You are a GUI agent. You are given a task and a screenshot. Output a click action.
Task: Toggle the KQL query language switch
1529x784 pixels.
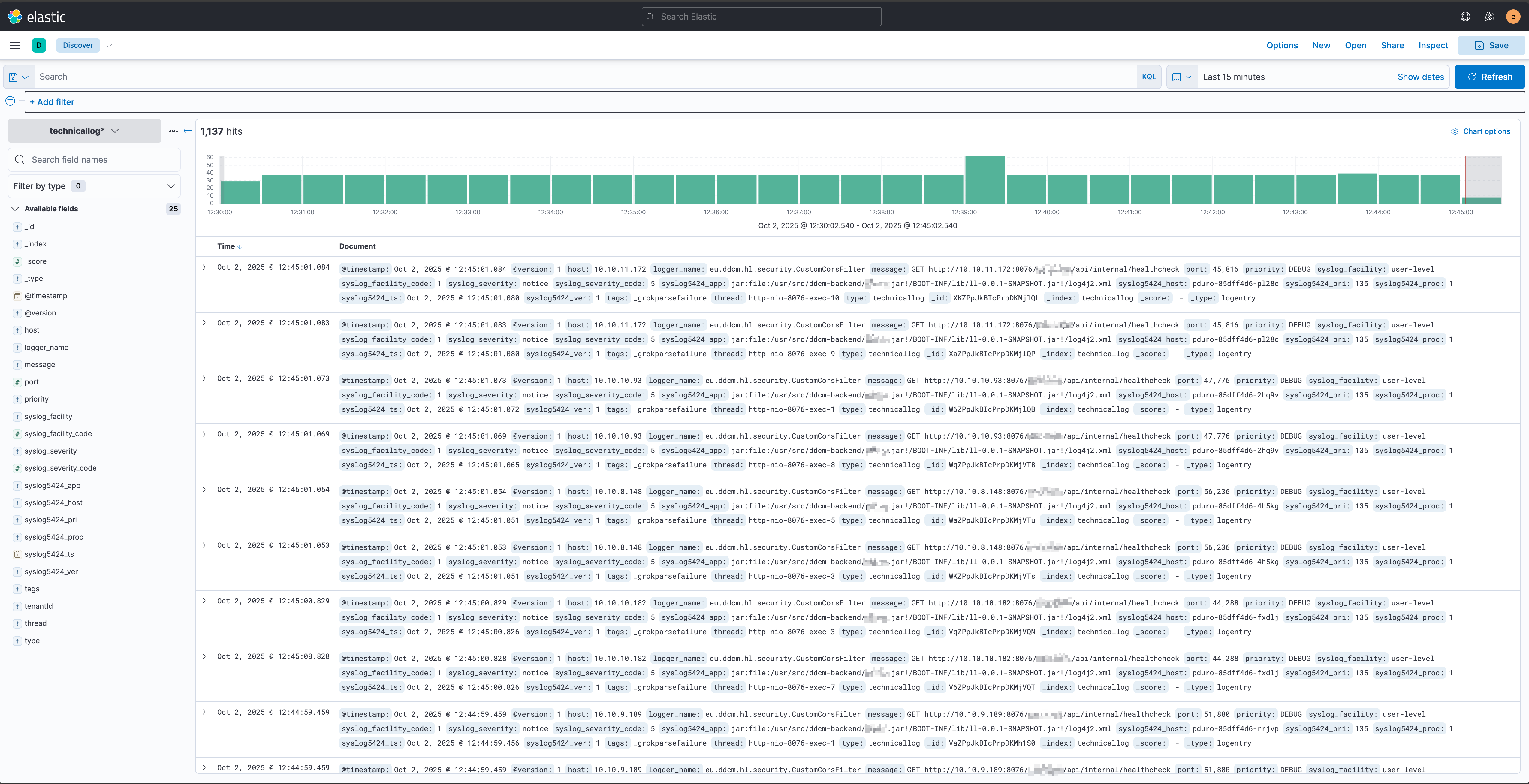[1148, 77]
